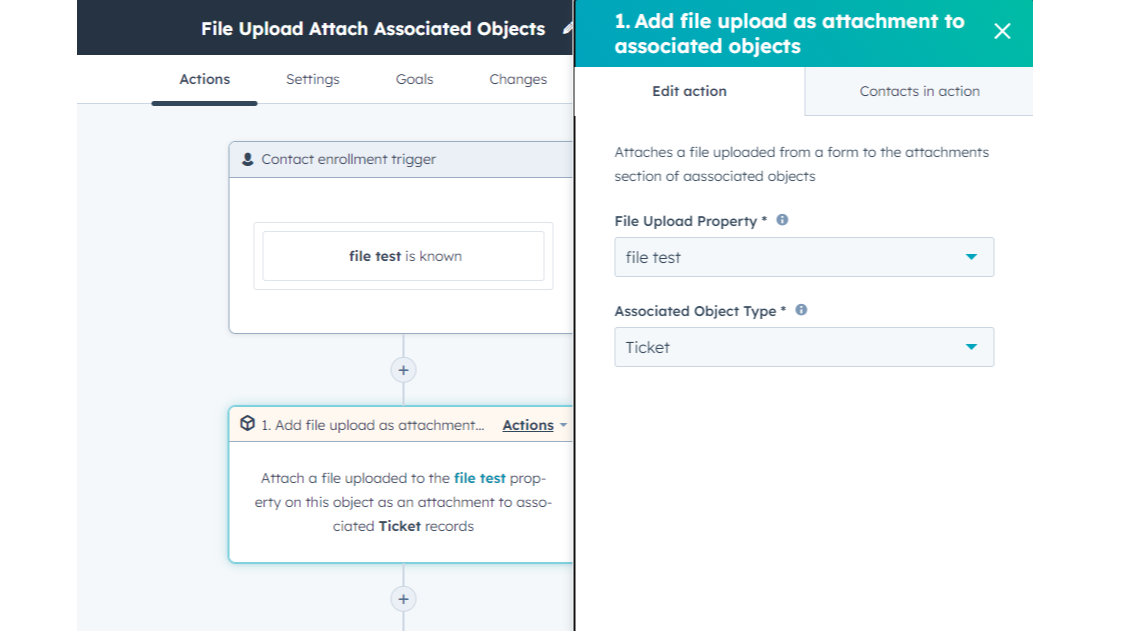Close the Add file upload action panel
Screen dimensions: 1122x631
(1002, 31)
